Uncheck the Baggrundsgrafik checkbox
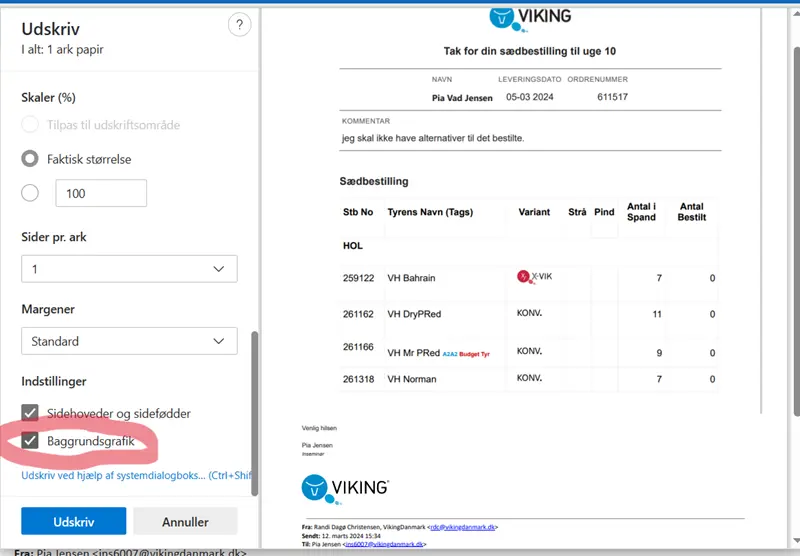 (x=30, y=441)
